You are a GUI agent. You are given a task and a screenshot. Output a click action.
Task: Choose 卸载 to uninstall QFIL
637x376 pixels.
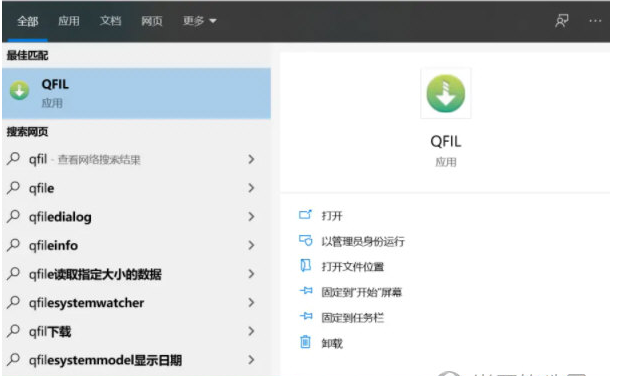pyautogui.click(x=332, y=344)
